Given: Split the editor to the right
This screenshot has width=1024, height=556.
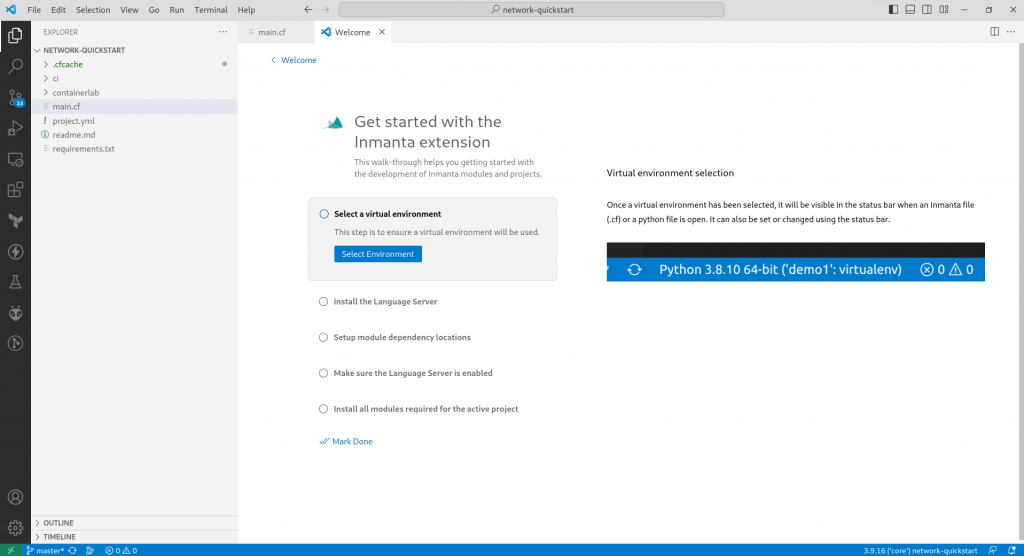Looking at the screenshot, I should 994,32.
